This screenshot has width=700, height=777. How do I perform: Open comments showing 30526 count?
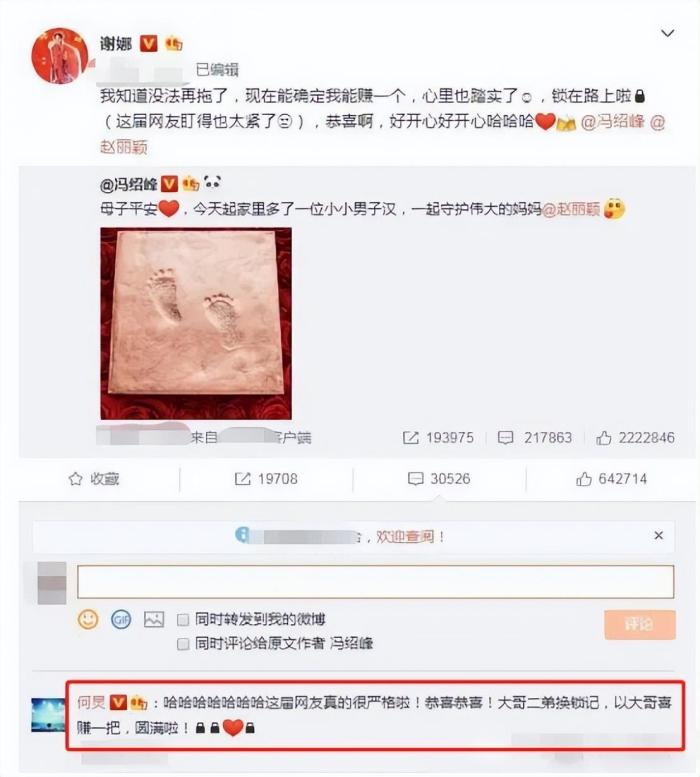click(439, 479)
